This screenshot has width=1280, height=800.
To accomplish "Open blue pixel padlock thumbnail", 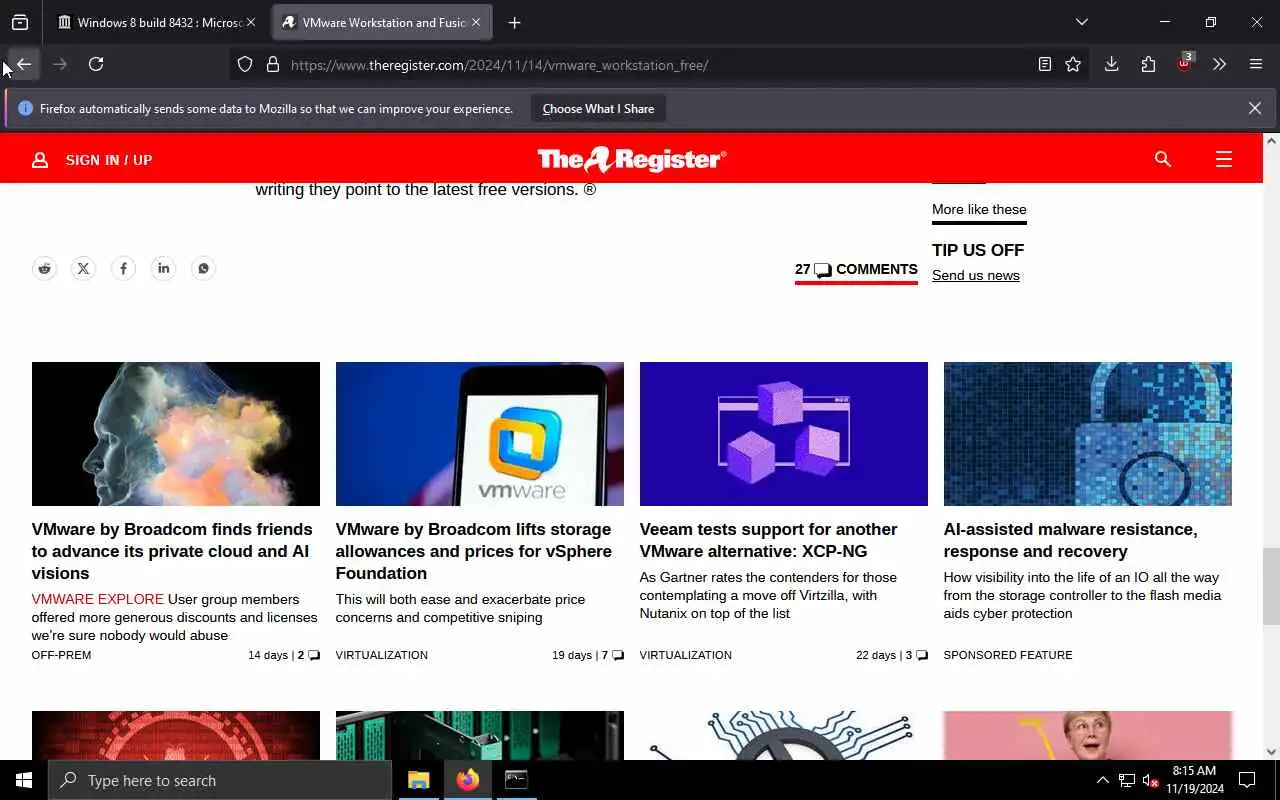I will pyautogui.click(x=1088, y=434).
